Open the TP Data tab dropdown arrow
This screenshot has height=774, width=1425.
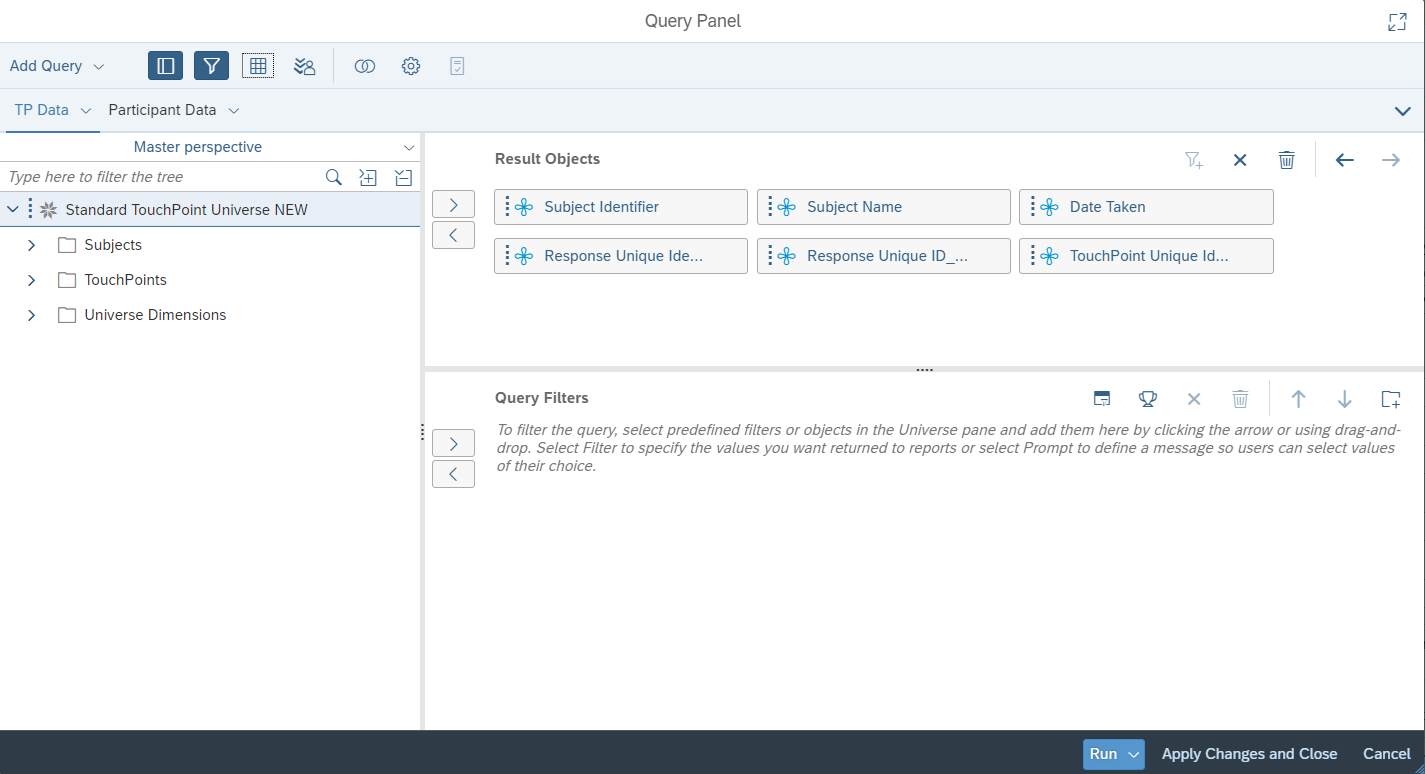(x=86, y=111)
